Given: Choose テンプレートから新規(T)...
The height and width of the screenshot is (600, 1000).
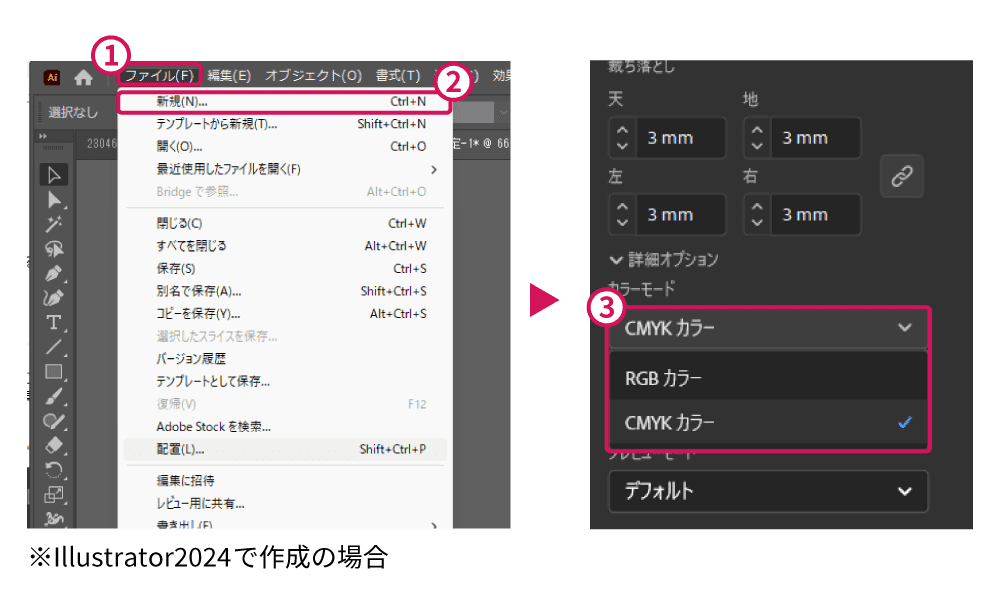Looking at the screenshot, I should pos(285,124).
